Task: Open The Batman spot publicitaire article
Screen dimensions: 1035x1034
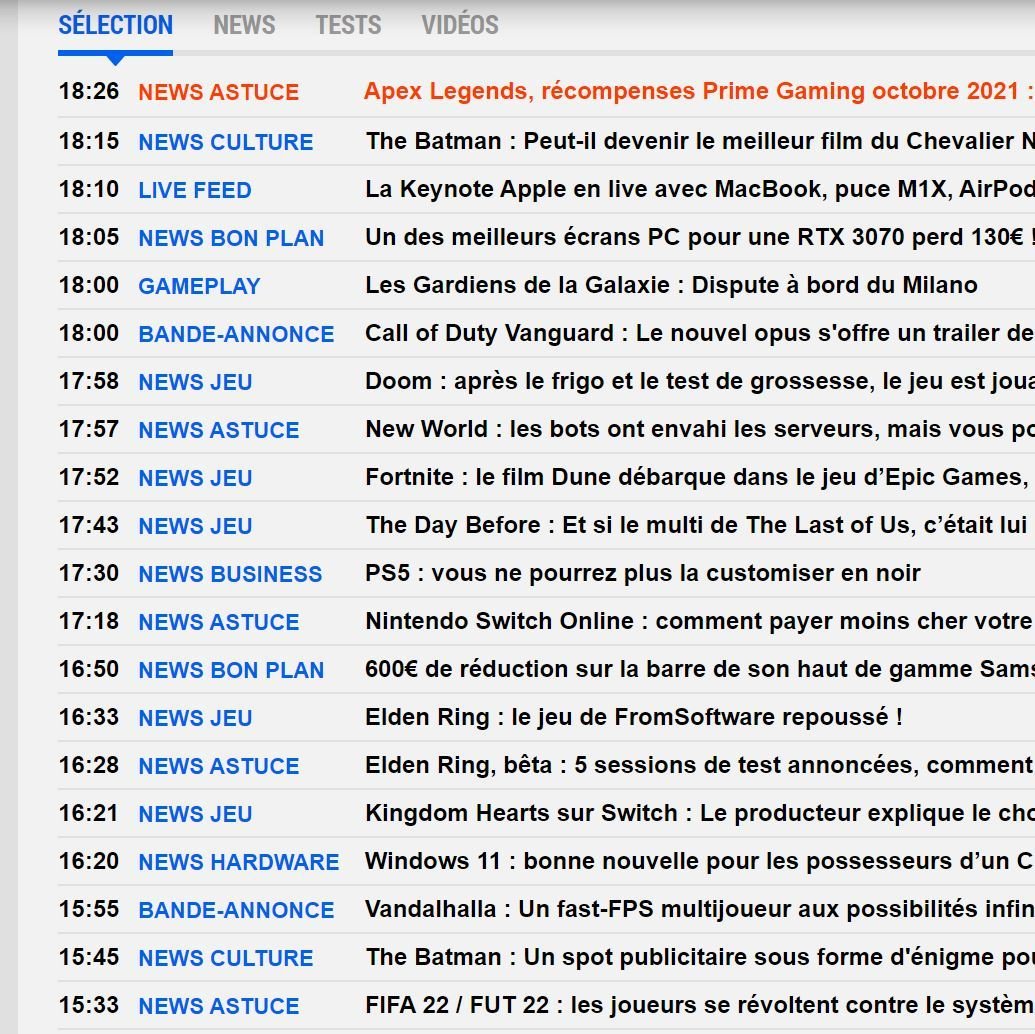Action: point(700,957)
